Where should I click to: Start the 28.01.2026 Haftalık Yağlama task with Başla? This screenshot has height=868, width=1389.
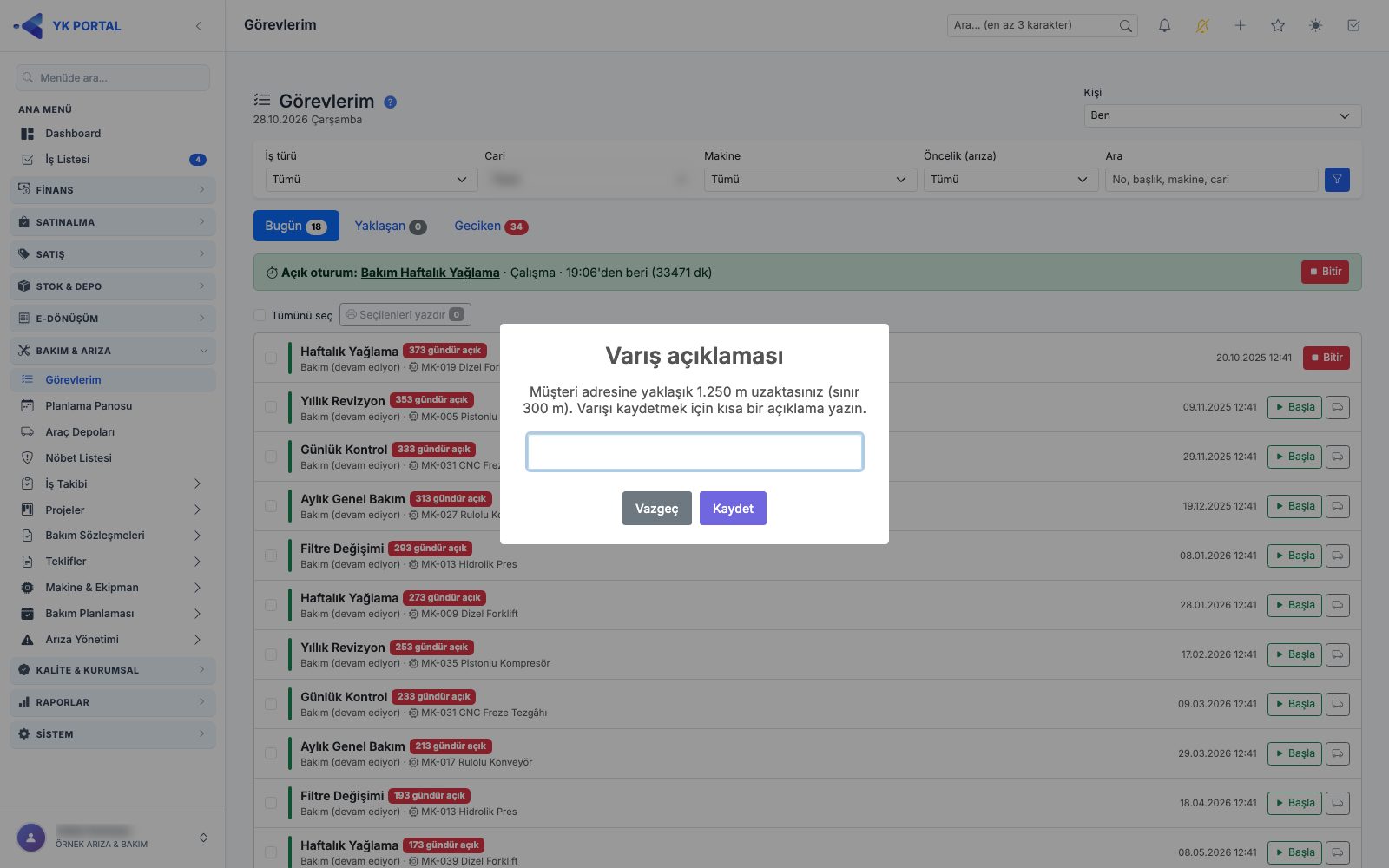(1294, 605)
